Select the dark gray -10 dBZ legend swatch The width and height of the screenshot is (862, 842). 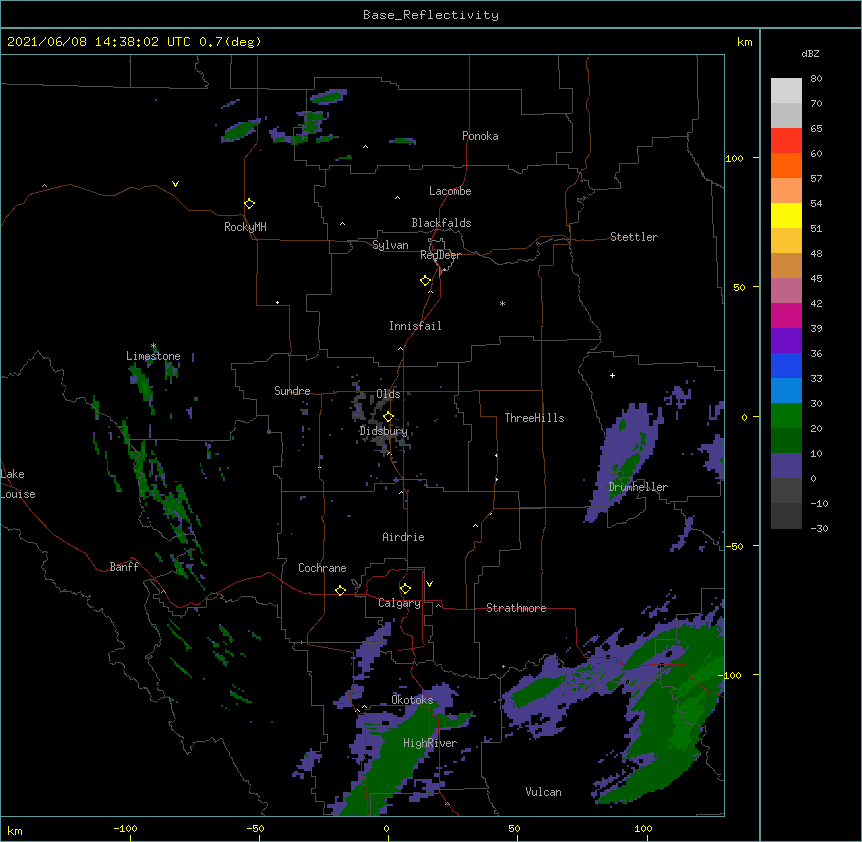pos(786,516)
